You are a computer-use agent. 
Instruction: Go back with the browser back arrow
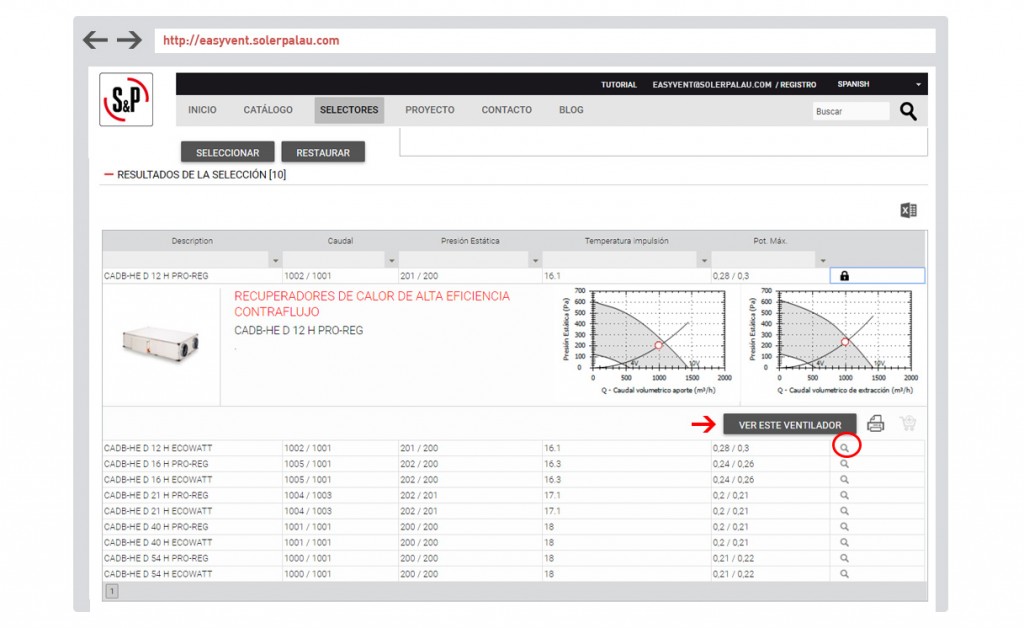tap(95, 40)
